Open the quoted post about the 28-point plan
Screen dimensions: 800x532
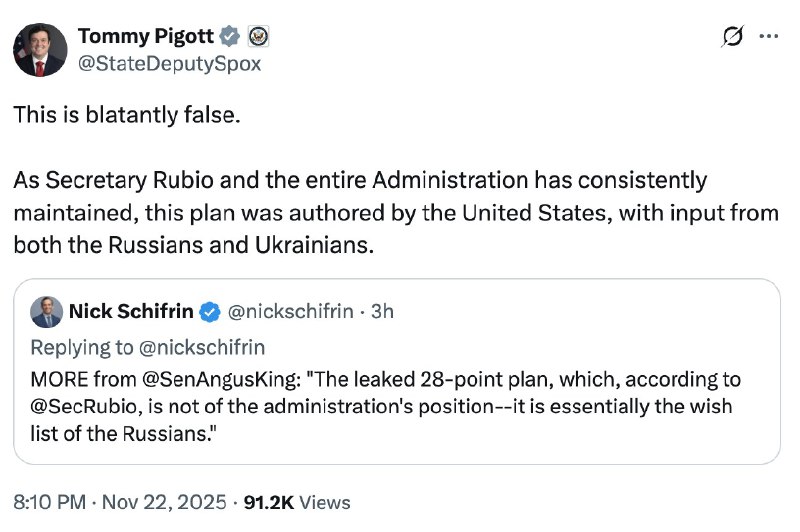(397, 371)
